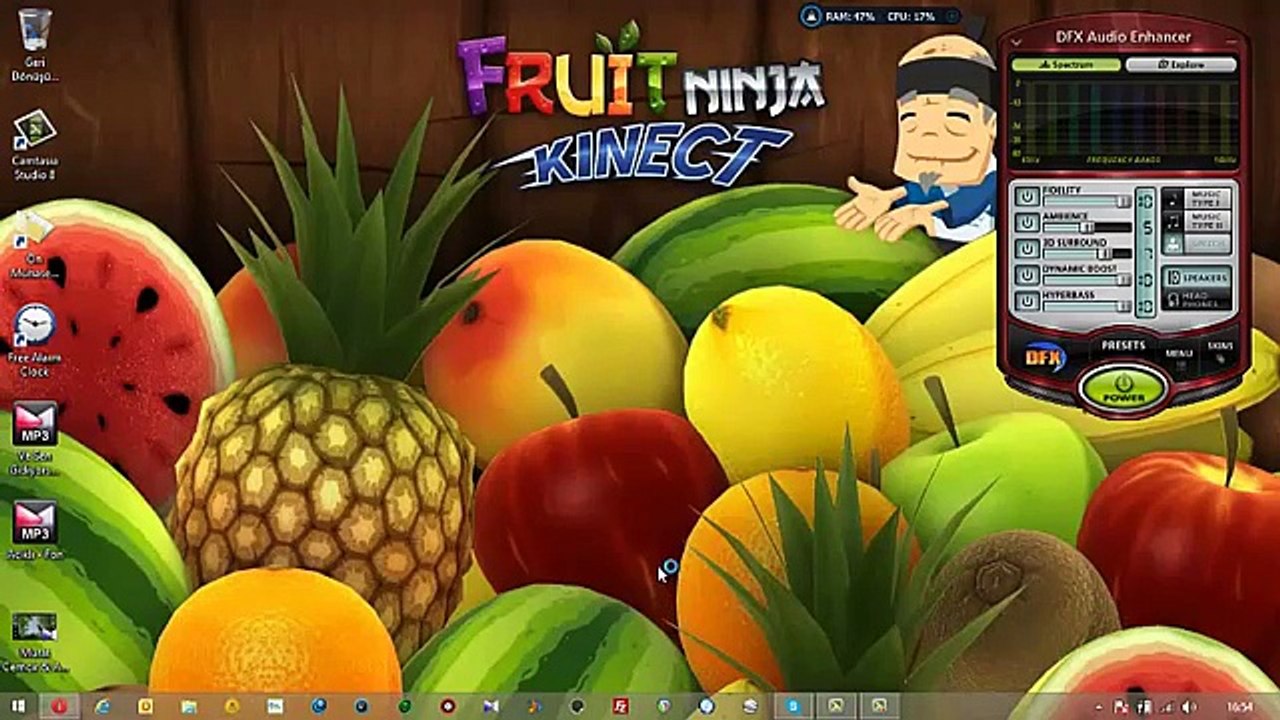This screenshot has width=1280, height=720.
Task: Open the DFX Presets menu
Action: 1123,345
